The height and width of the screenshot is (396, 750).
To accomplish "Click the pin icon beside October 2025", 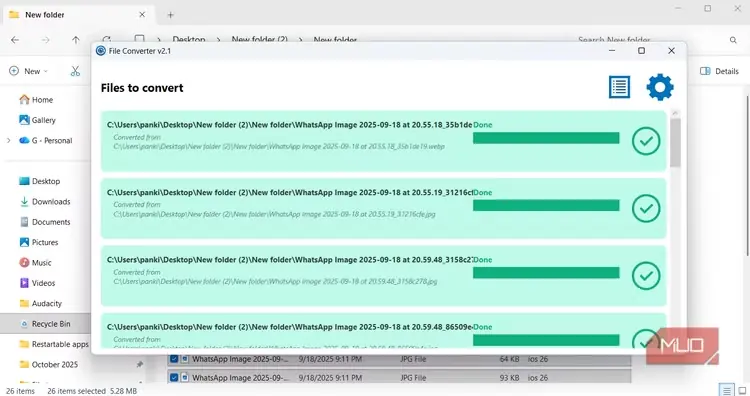I will 139,364.
